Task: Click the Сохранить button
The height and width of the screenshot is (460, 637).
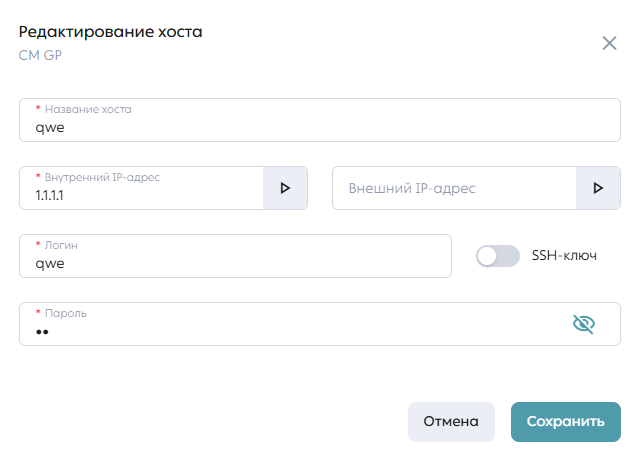Action: tap(566, 422)
